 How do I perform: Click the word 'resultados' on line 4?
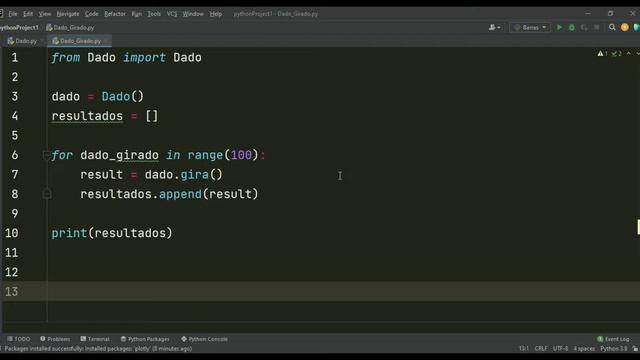click(x=87, y=116)
